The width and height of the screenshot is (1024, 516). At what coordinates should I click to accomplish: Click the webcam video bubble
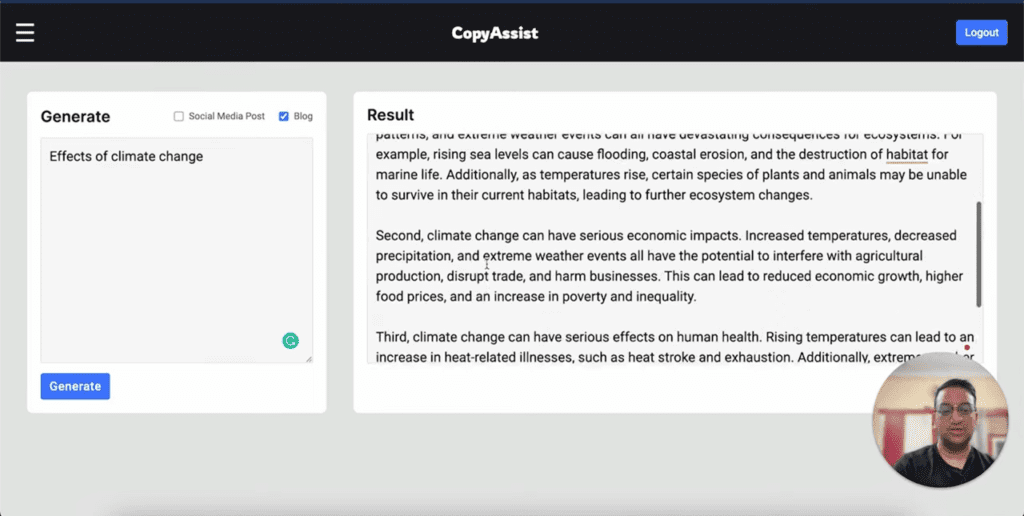[x=939, y=420]
